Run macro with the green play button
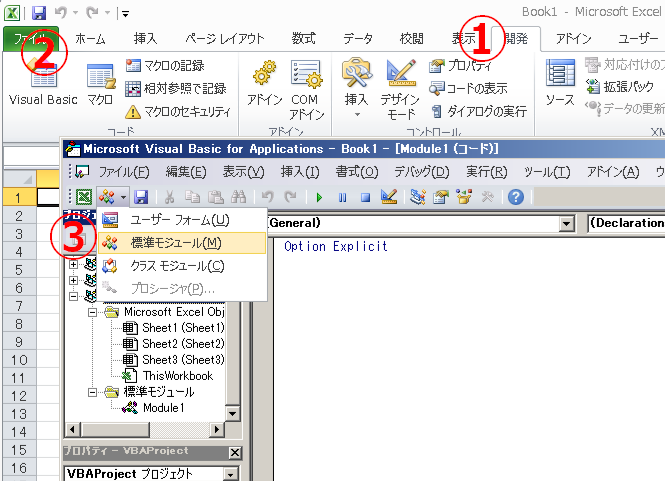The width and height of the screenshot is (665, 481). point(319,197)
